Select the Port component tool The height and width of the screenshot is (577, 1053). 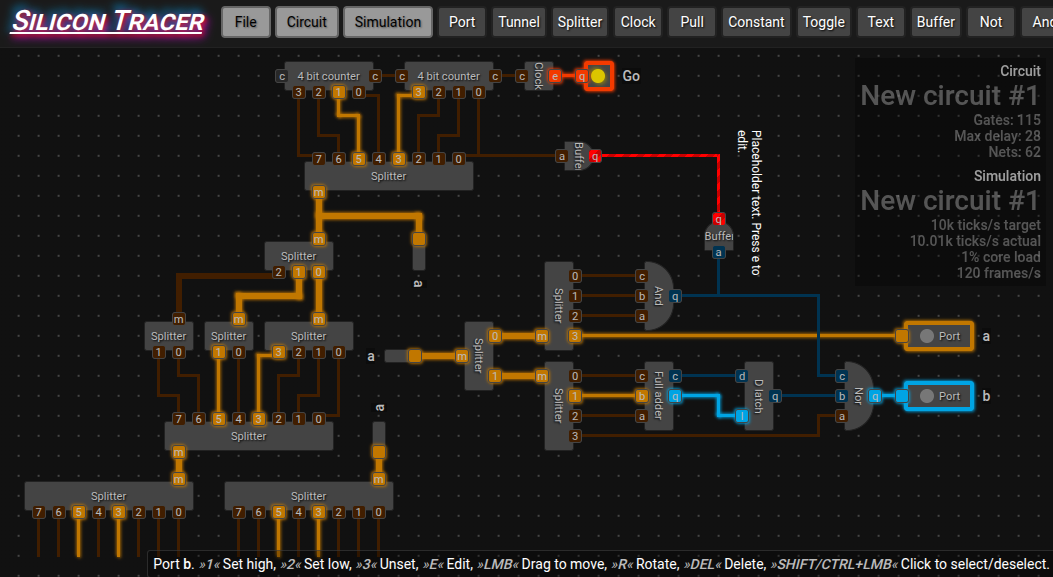(x=462, y=22)
